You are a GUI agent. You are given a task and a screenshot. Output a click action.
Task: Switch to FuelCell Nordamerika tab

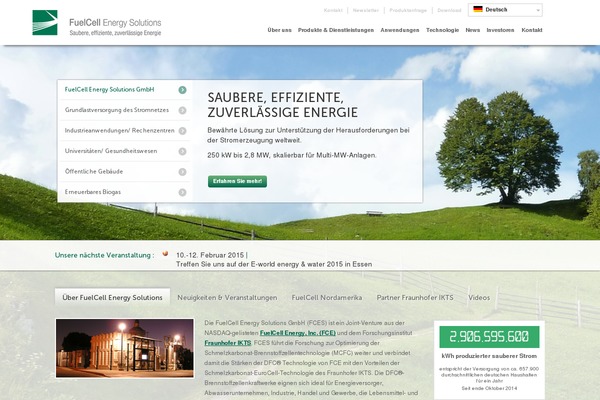[x=327, y=297]
